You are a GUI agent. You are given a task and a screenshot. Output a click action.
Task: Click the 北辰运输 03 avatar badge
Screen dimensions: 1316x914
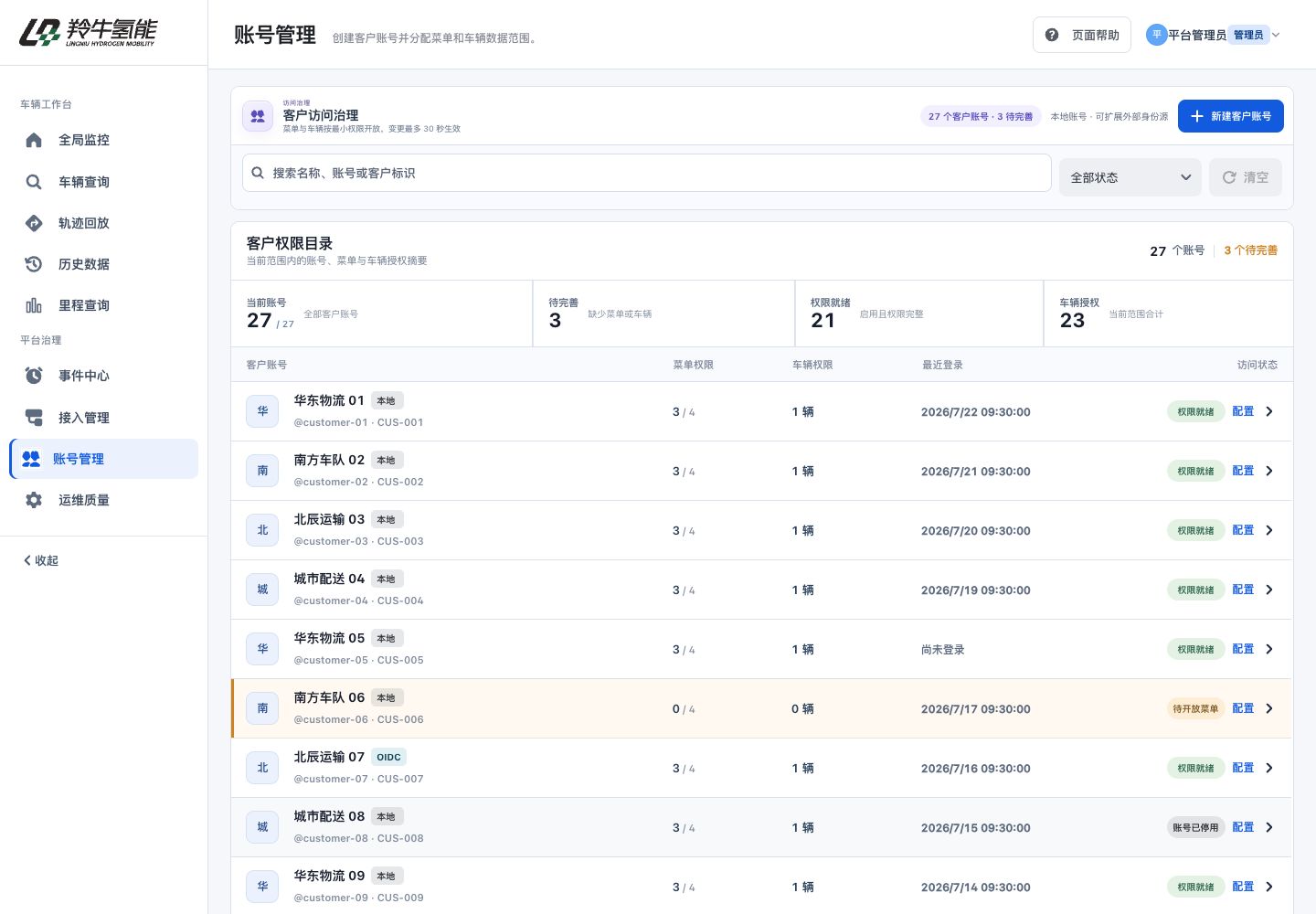pyautogui.click(x=262, y=530)
